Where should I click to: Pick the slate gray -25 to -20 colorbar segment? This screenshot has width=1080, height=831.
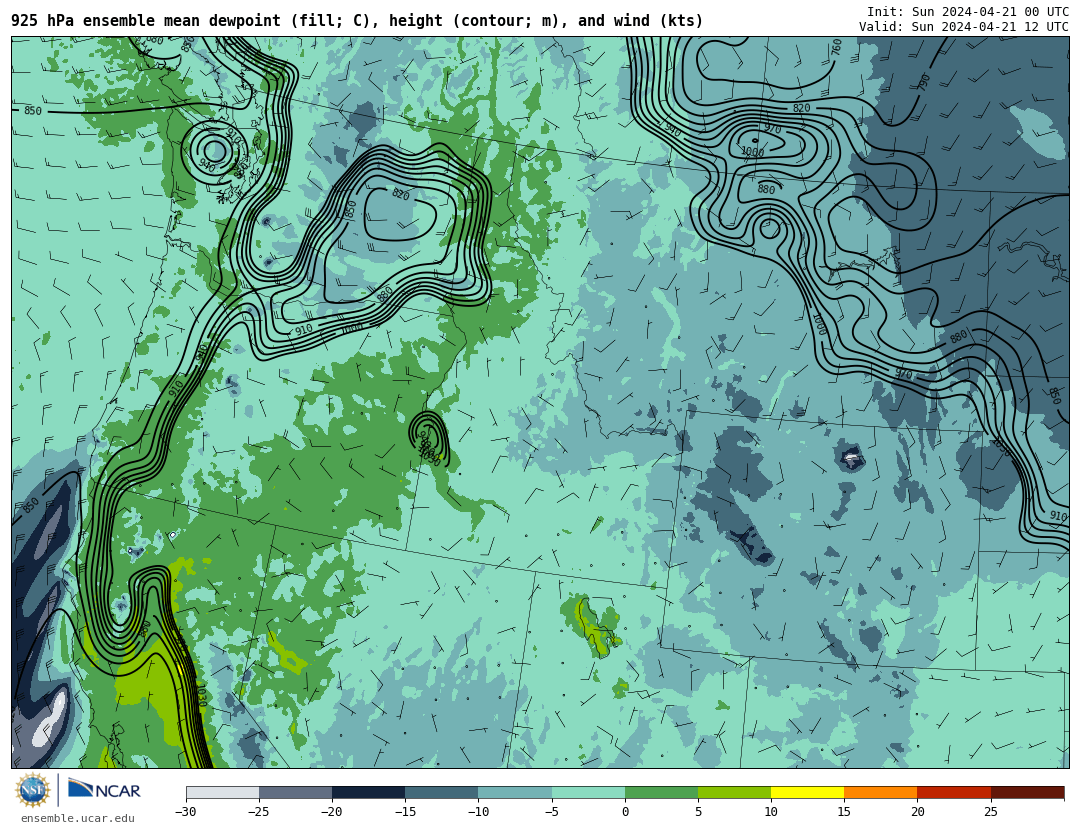tap(295, 792)
